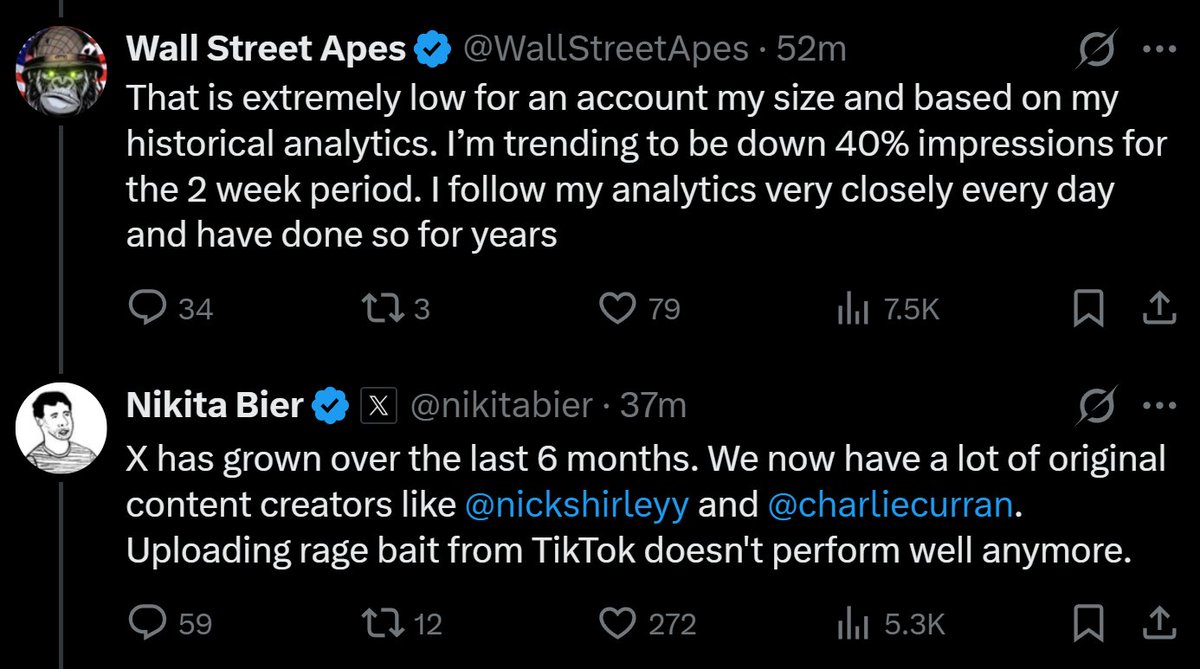Share the Wall Street Apes post
This screenshot has height=669, width=1200.
pyautogui.click(x=1156, y=311)
